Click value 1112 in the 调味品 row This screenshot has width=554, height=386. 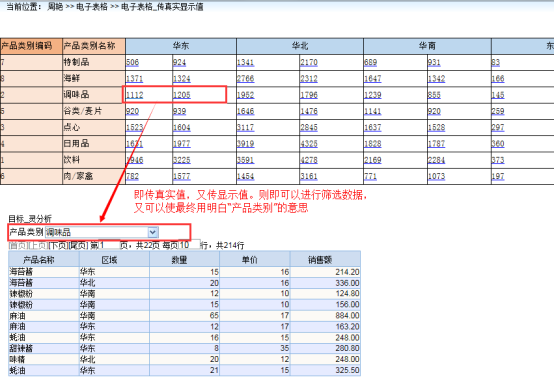[135, 95]
